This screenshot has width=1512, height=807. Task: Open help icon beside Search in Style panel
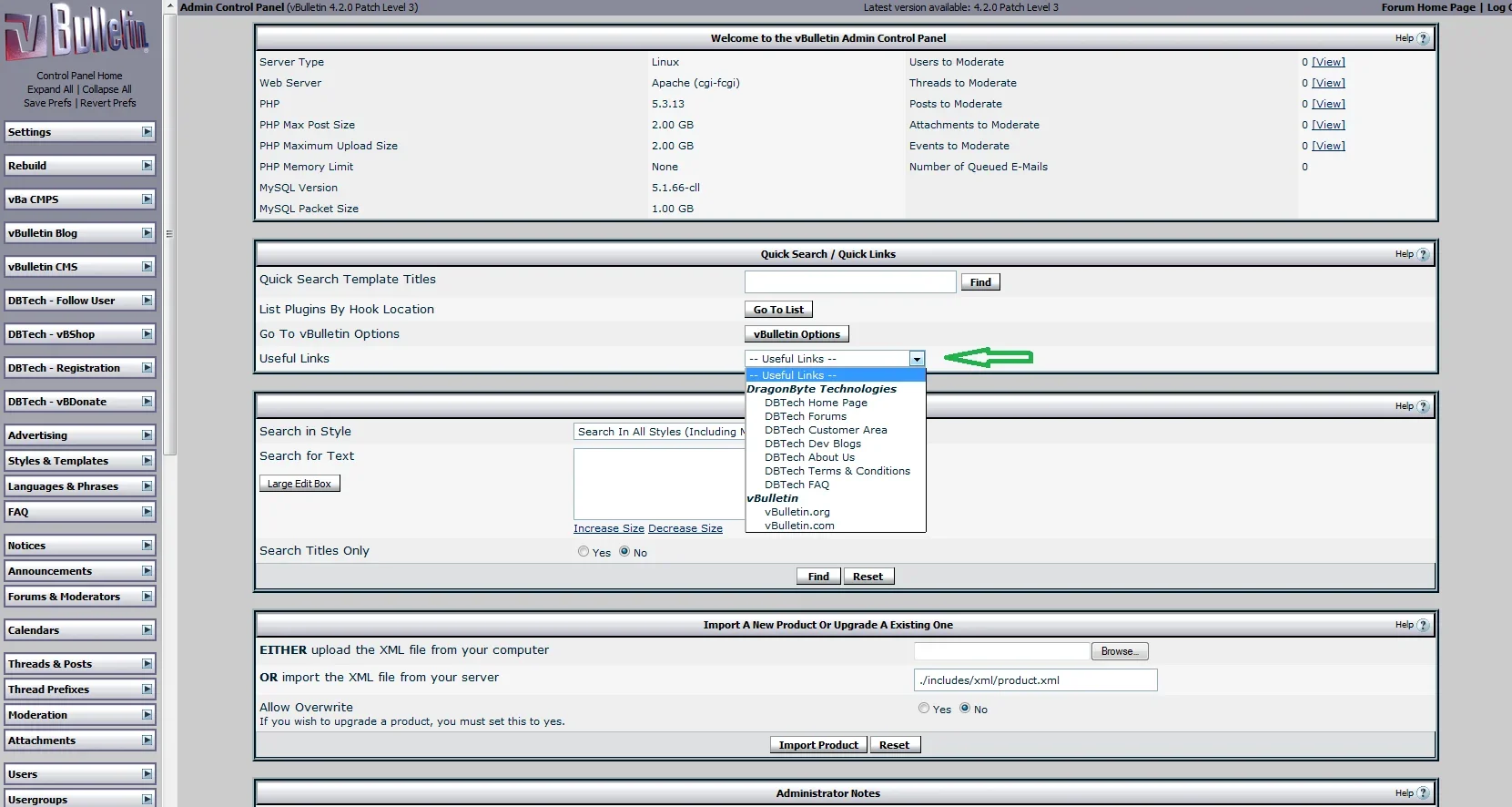tap(1423, 406)
